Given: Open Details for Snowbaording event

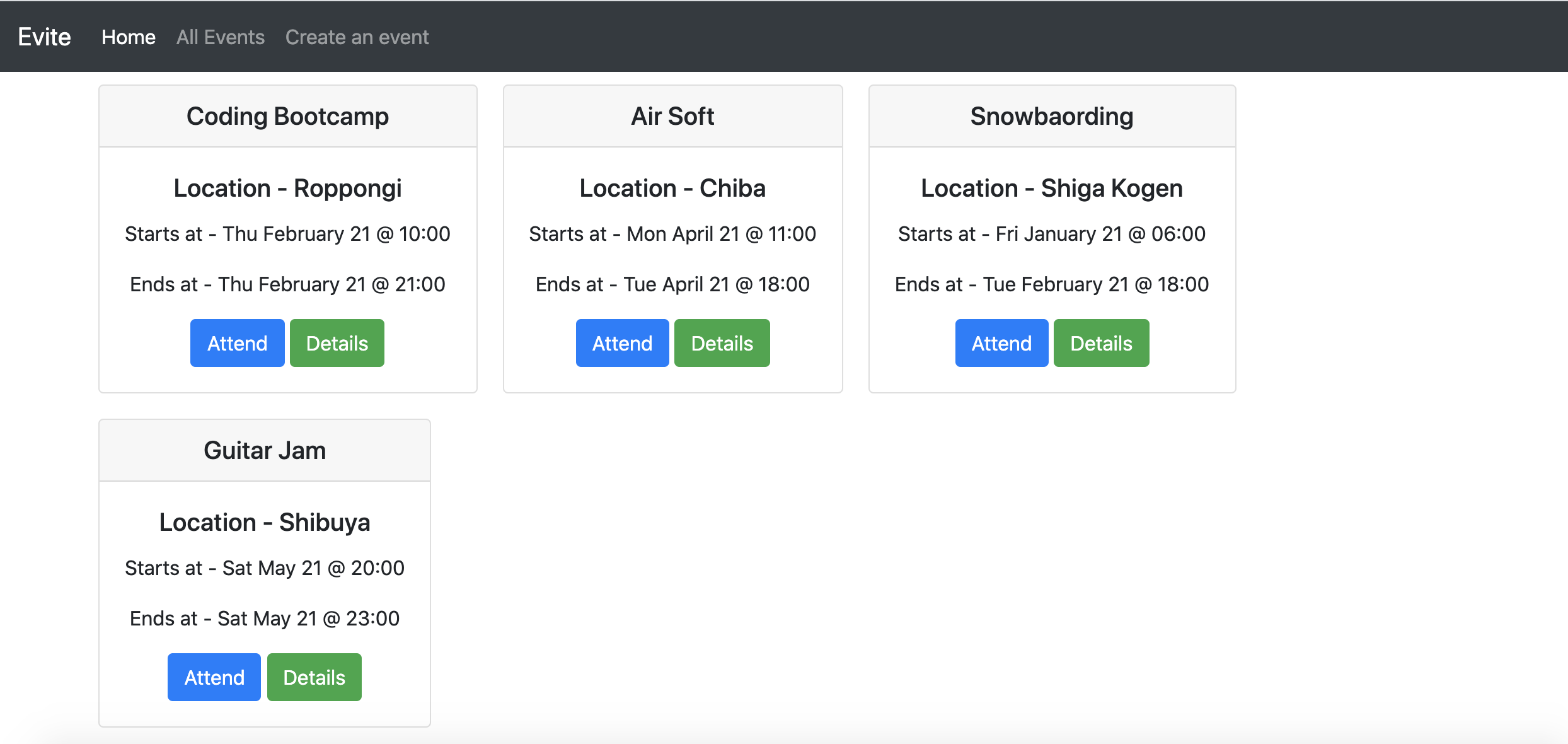Looking at the screenshot, I should [x=1101, y=343].
